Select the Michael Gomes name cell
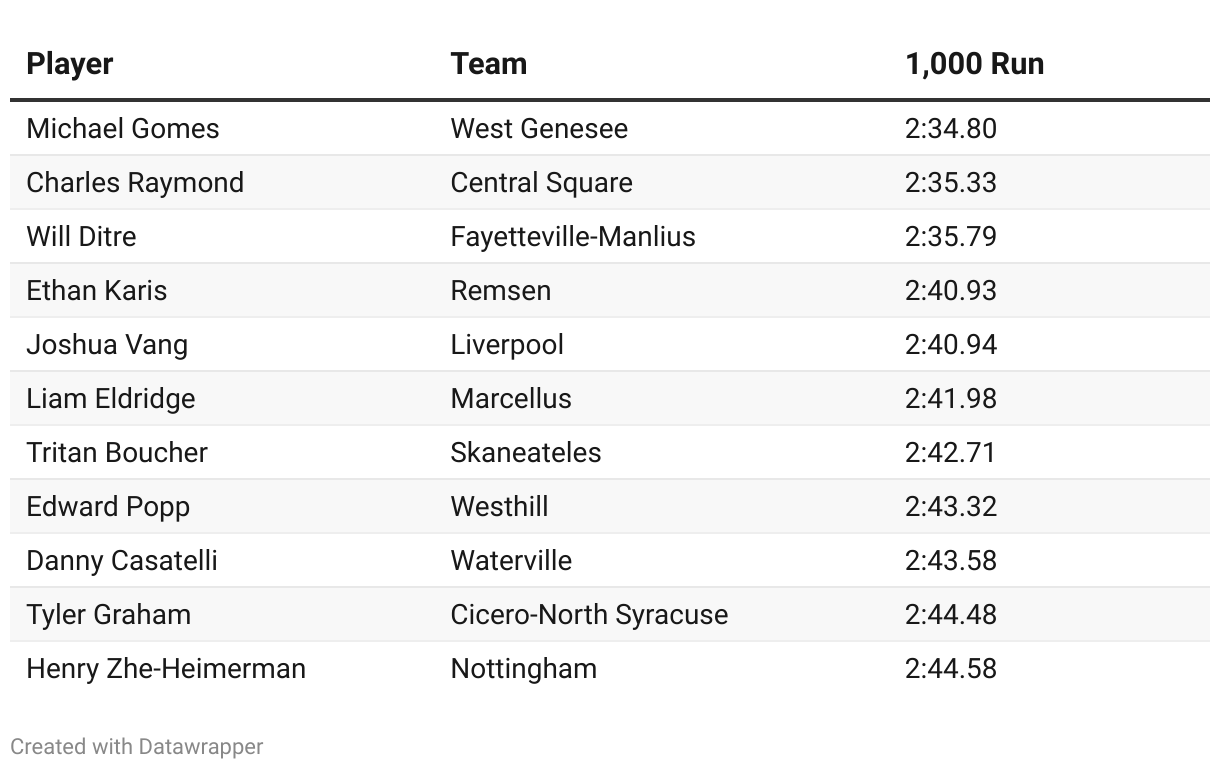 tap(123, 129)
